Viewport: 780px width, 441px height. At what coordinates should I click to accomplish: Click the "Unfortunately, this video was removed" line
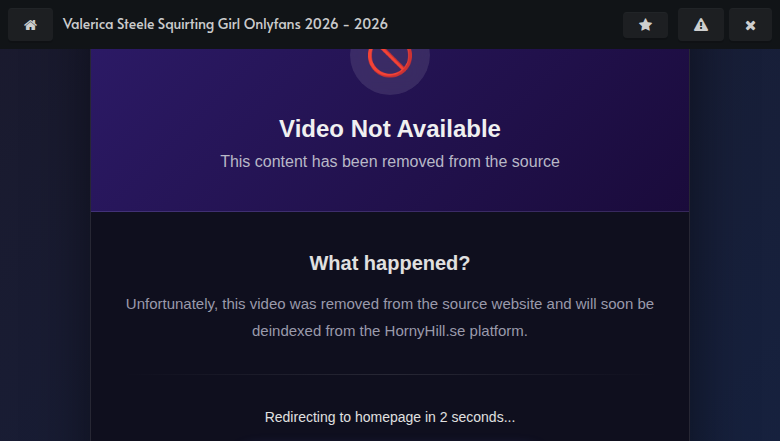(x=389, y=304)
